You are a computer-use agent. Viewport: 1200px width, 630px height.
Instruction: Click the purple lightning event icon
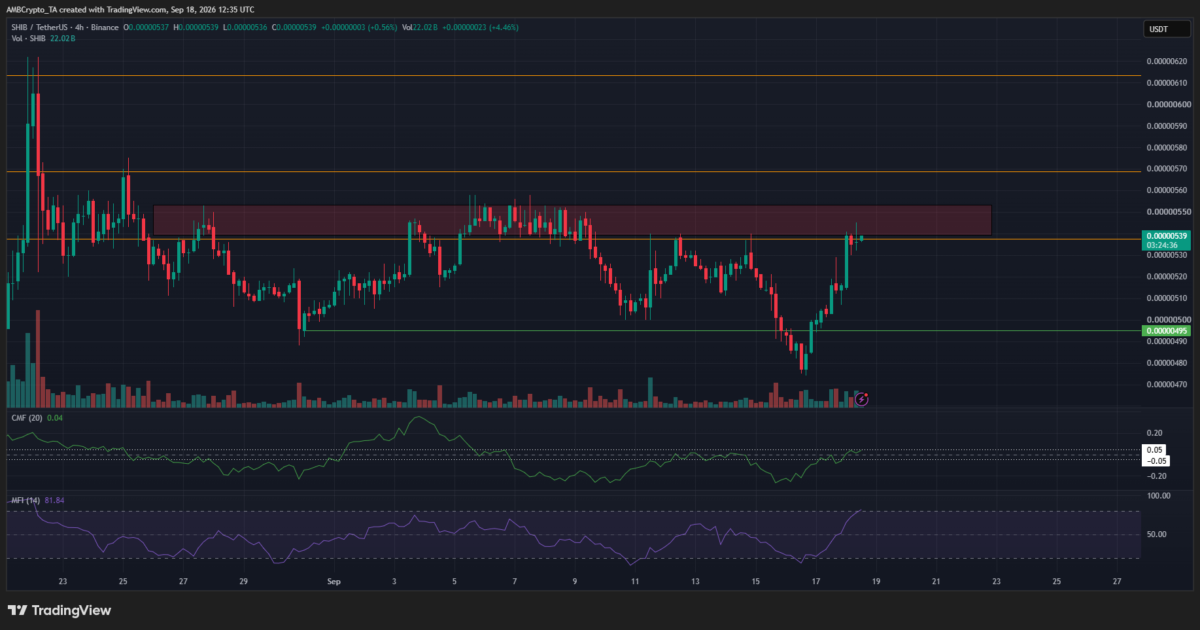862,399
